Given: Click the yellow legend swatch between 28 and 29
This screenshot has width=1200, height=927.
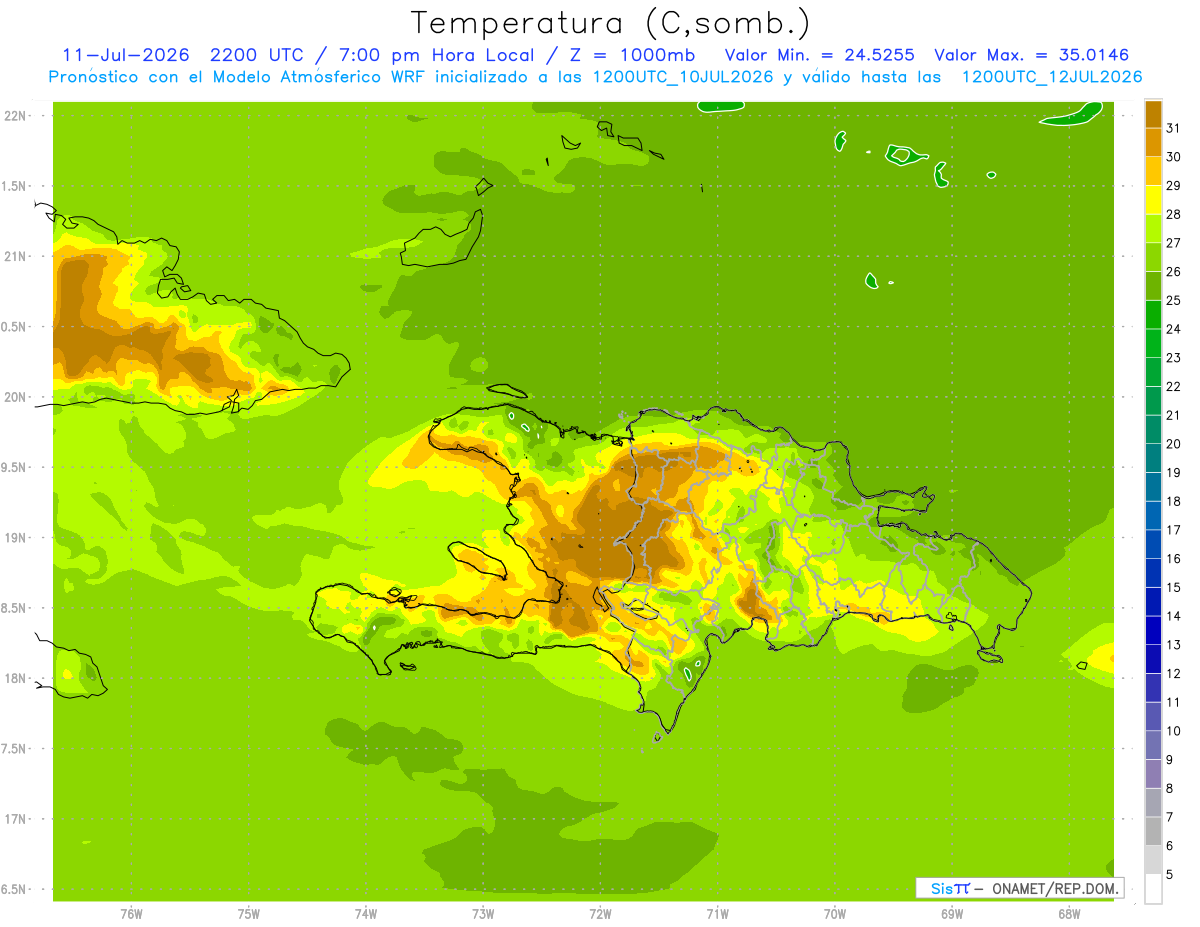Looking at the screenshot, I should [x=1153, y=200].
